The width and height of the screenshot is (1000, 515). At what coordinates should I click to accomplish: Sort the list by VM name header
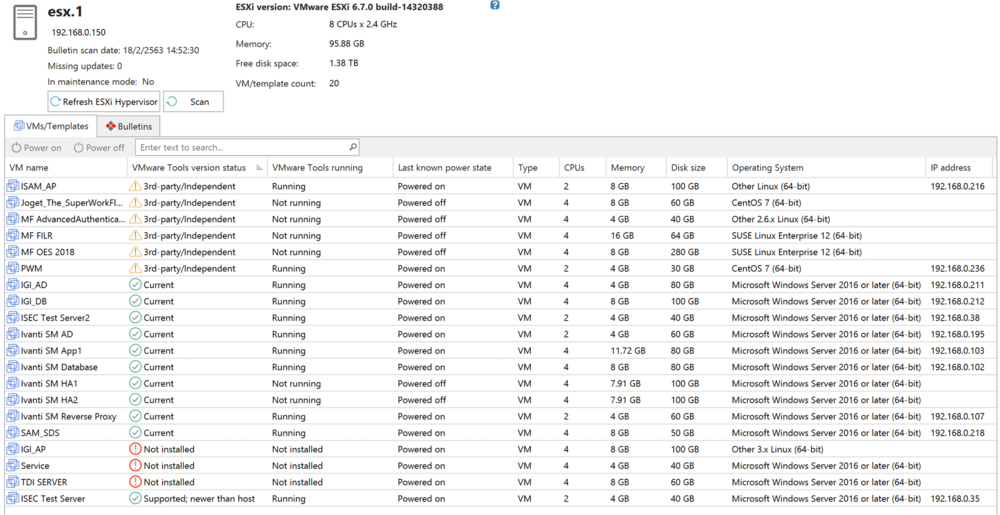(29, 168)
